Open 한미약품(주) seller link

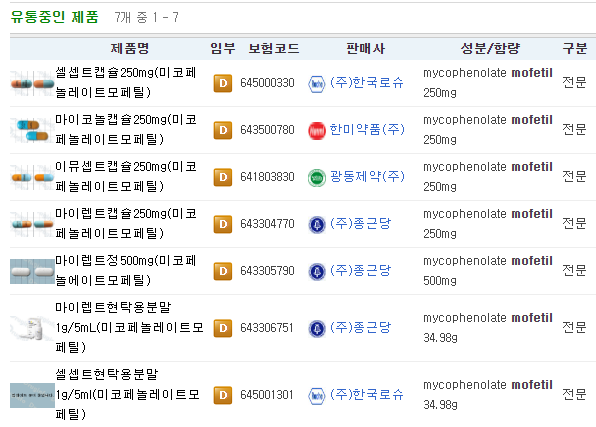(367, 130)
